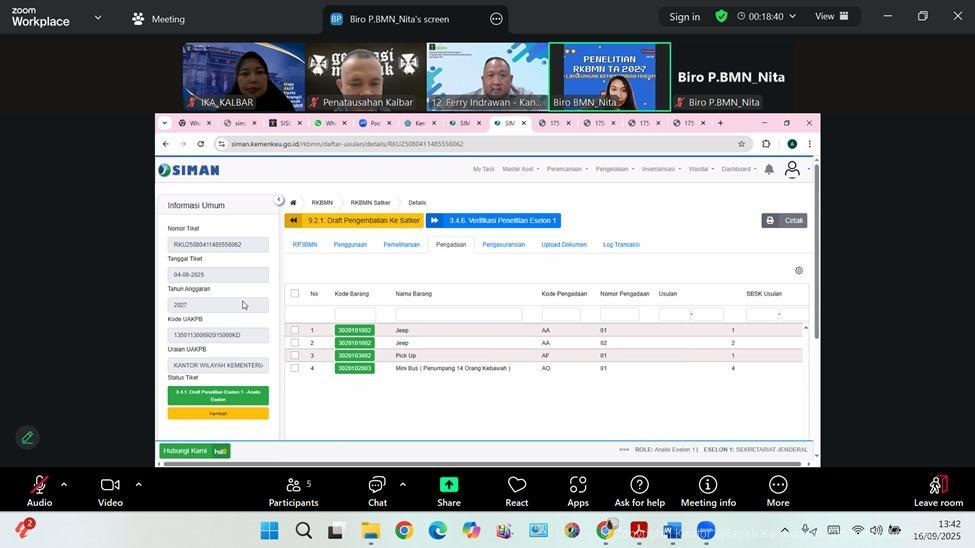Viewport: 975px width, 548px height.
Task: Click the Cetak print button
Action: (x=784, y=221)
